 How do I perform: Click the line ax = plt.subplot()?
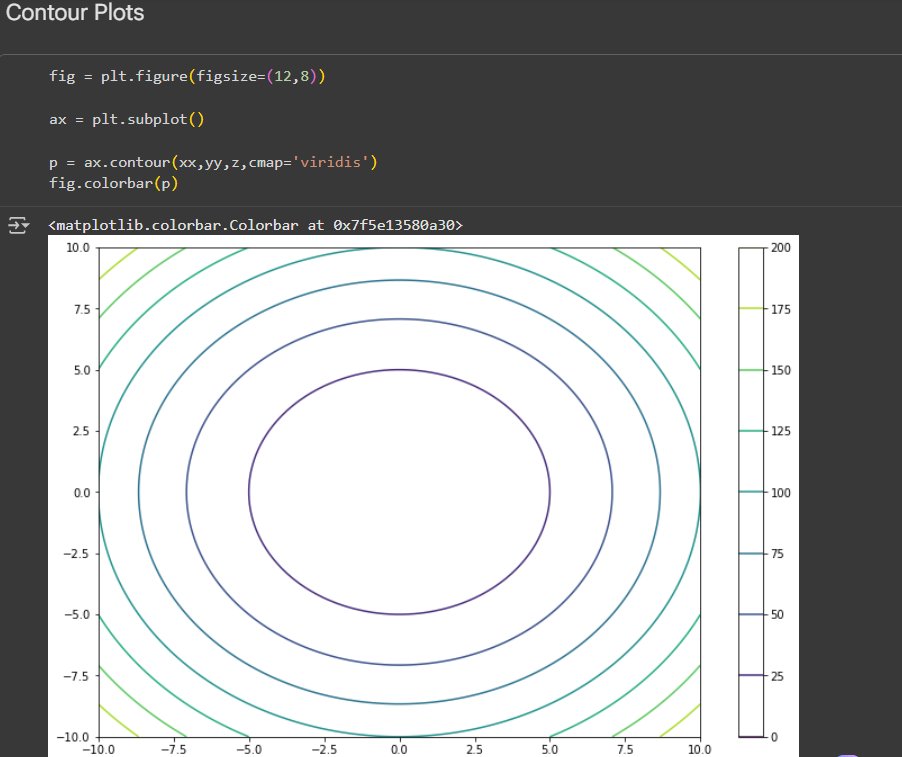pos(127,119)
